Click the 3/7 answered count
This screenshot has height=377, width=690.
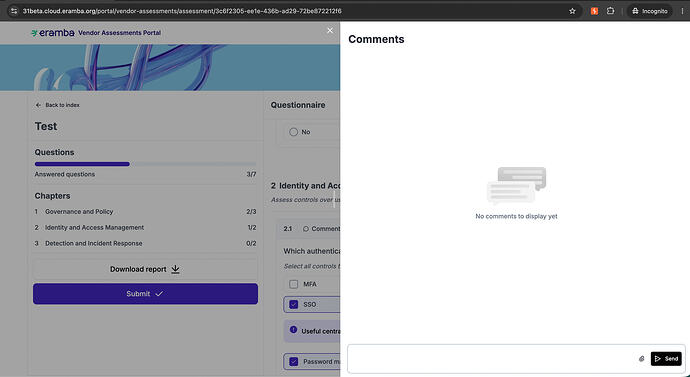pyautogui.click(x=251, y=174)
